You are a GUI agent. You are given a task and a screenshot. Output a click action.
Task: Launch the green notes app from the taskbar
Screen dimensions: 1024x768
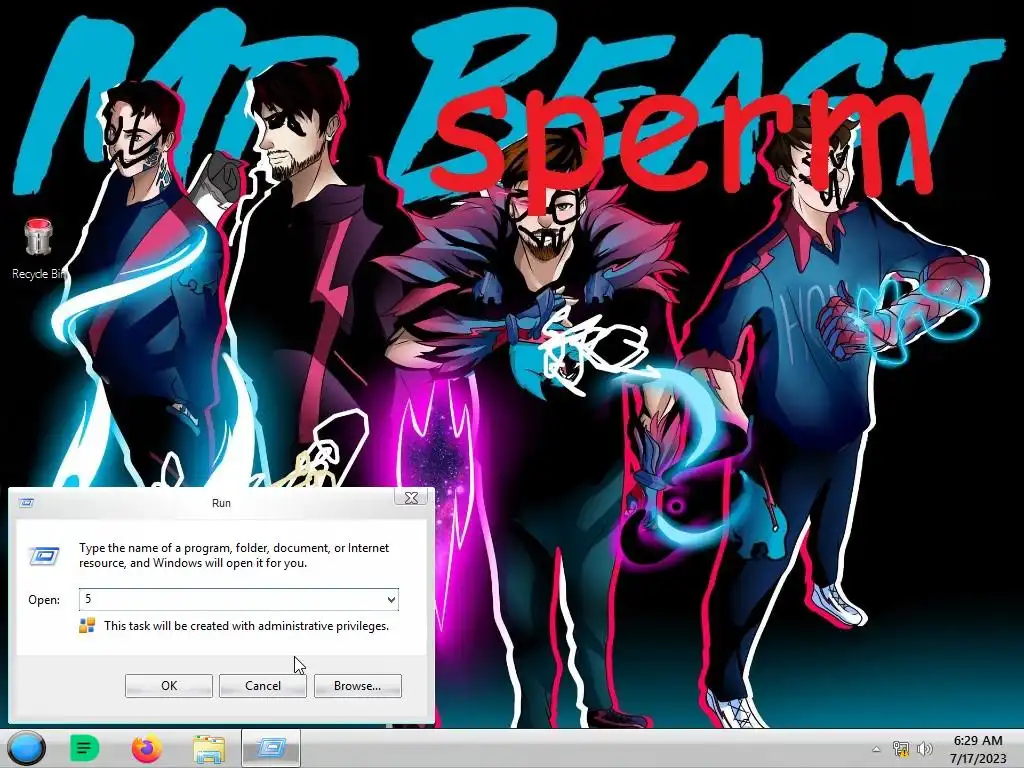pos(84,748)
